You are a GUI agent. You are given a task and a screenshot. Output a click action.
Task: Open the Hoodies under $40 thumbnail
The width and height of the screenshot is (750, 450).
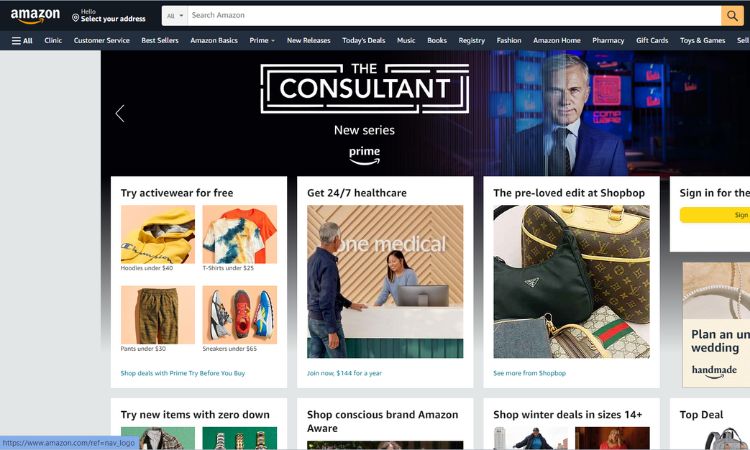tap(158, 234)
